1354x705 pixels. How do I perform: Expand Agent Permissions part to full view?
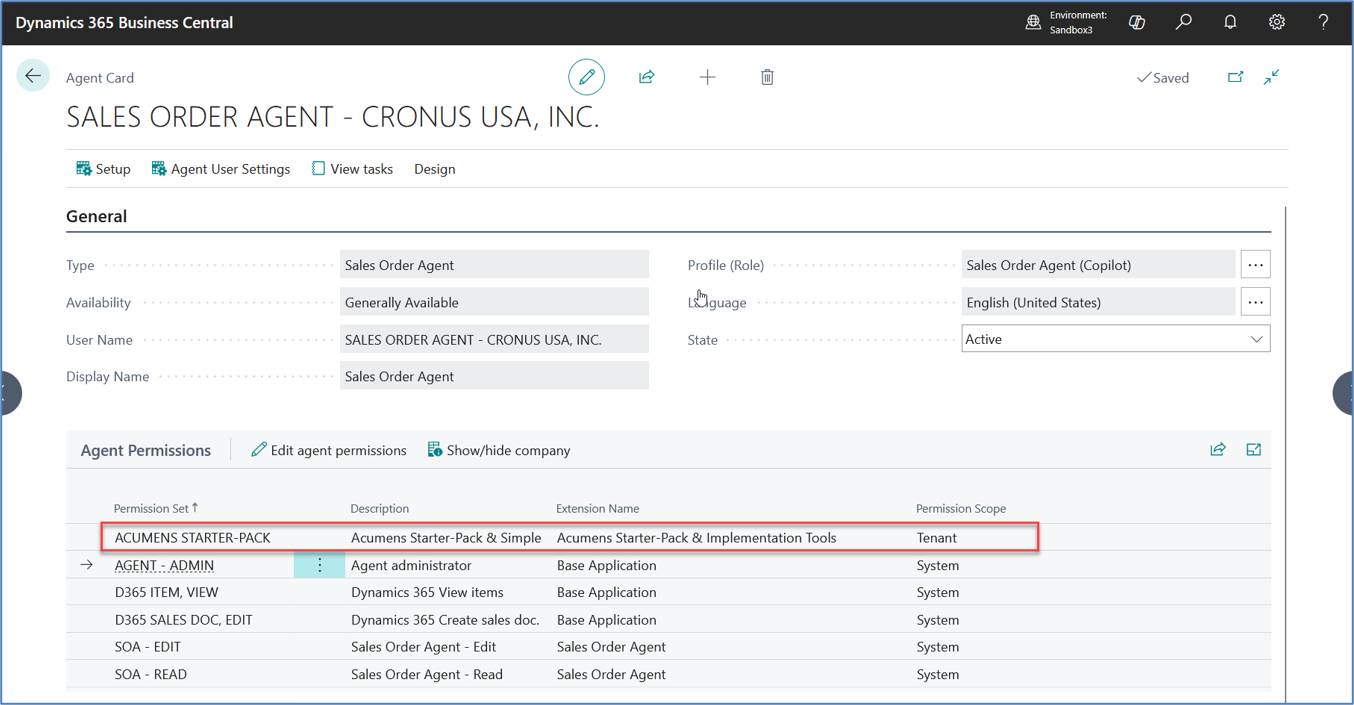coord(1254,450)
